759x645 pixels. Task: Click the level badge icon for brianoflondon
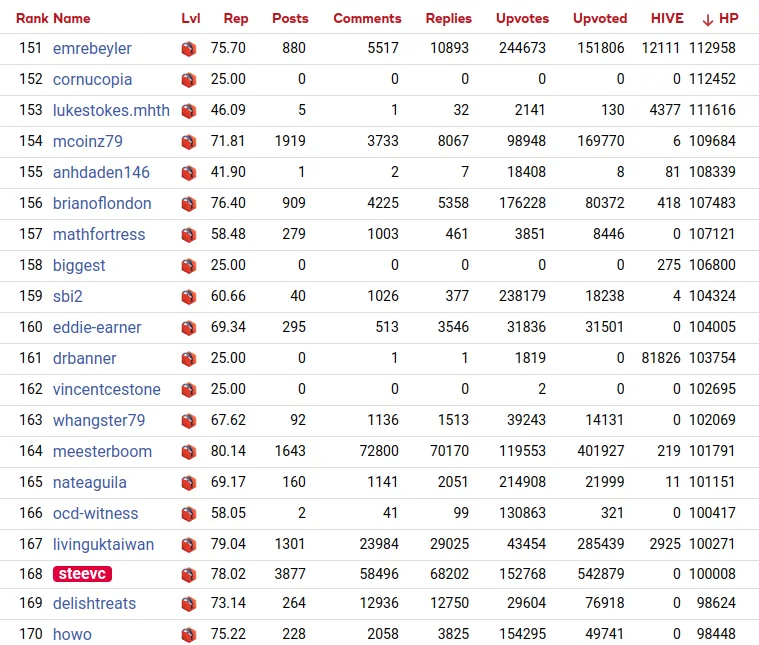[x=189, y=204]
